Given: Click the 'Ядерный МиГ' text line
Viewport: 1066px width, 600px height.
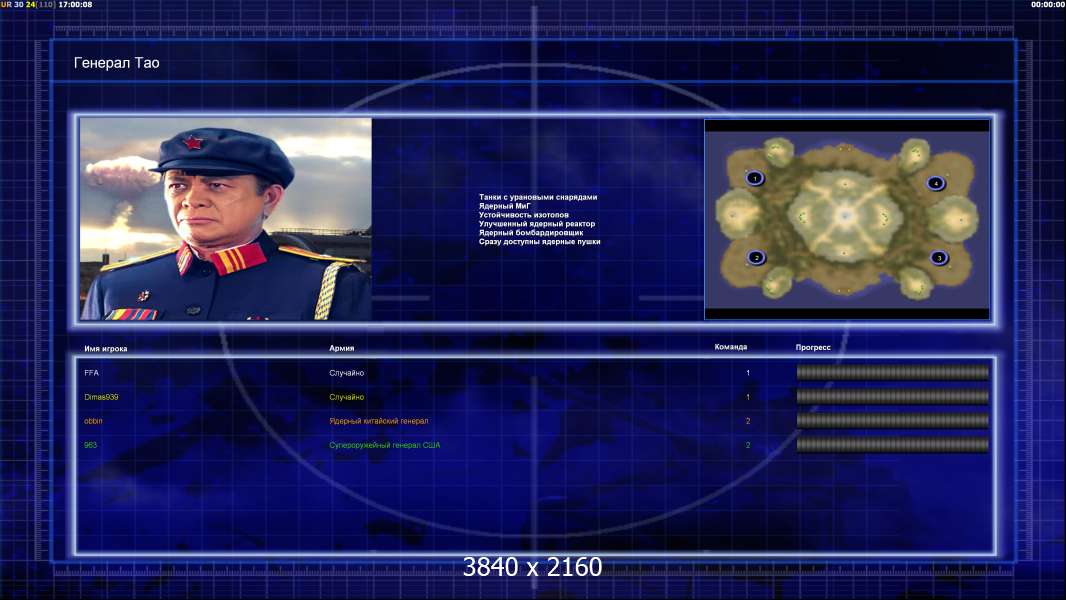Looking at the screenshot, I should coord(504,206).
